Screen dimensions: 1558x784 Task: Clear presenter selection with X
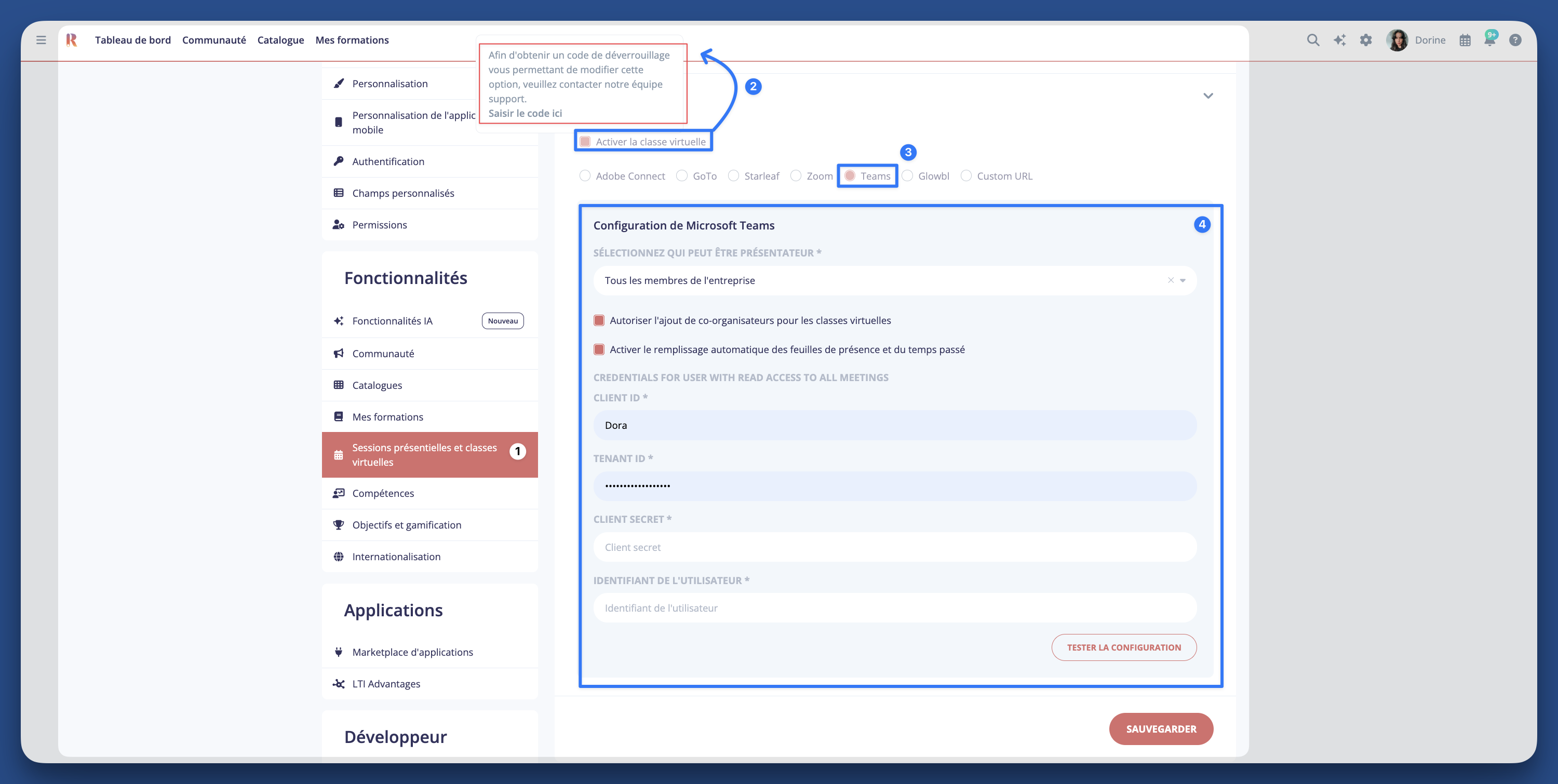coord(1170,280)
